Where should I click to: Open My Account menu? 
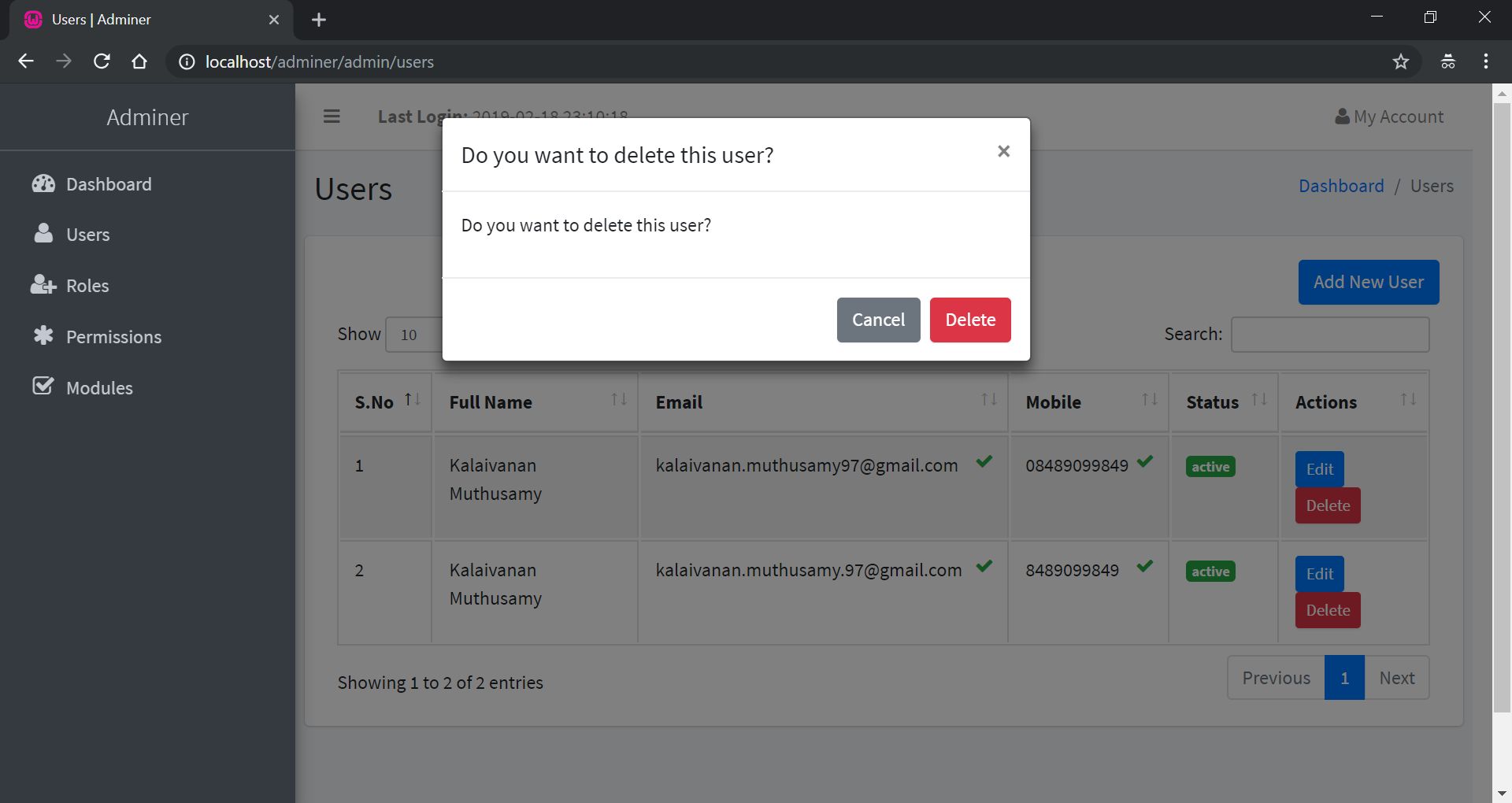coord(1389,117)
